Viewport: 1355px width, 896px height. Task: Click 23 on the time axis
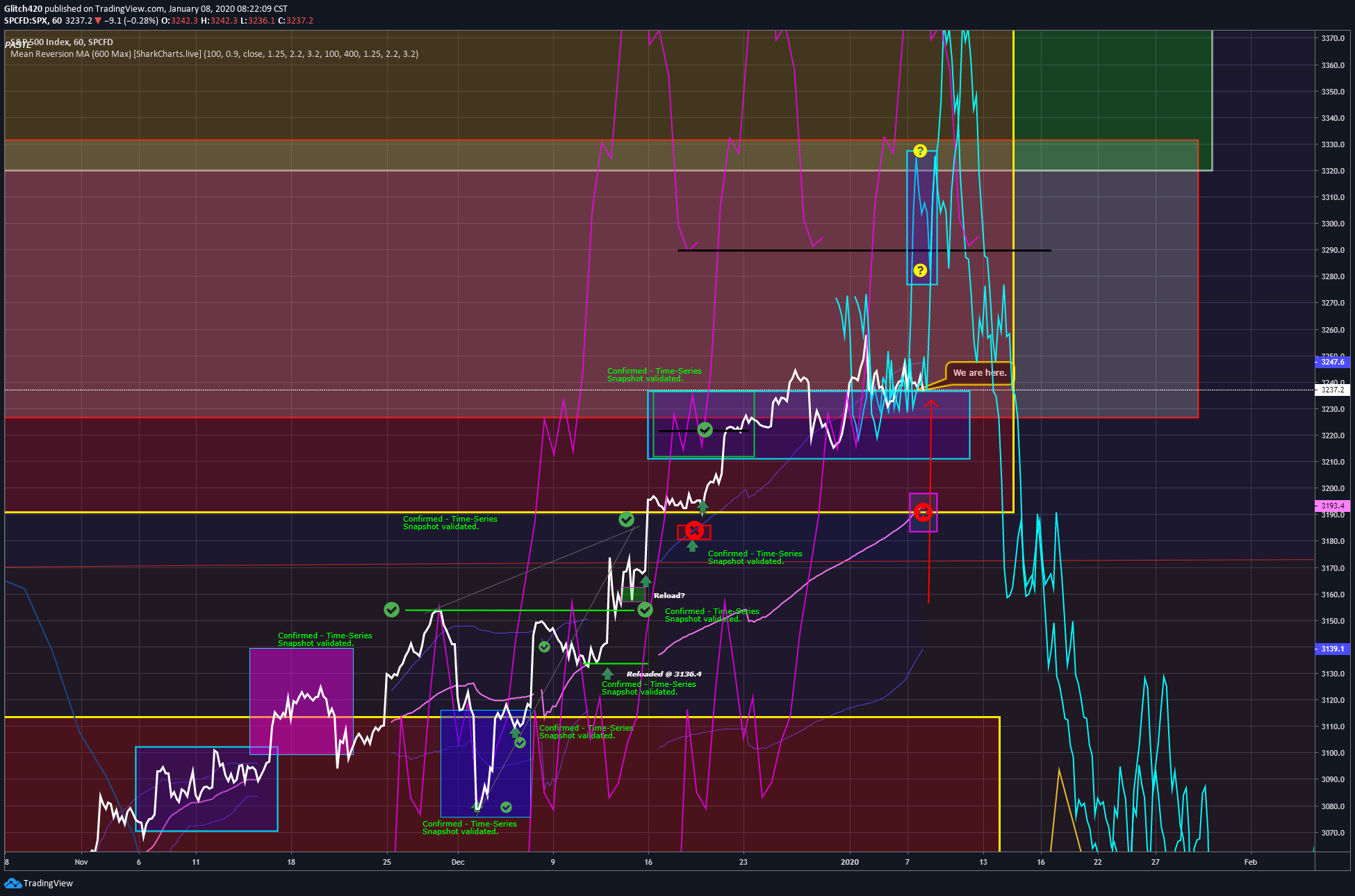click(744, 862)
